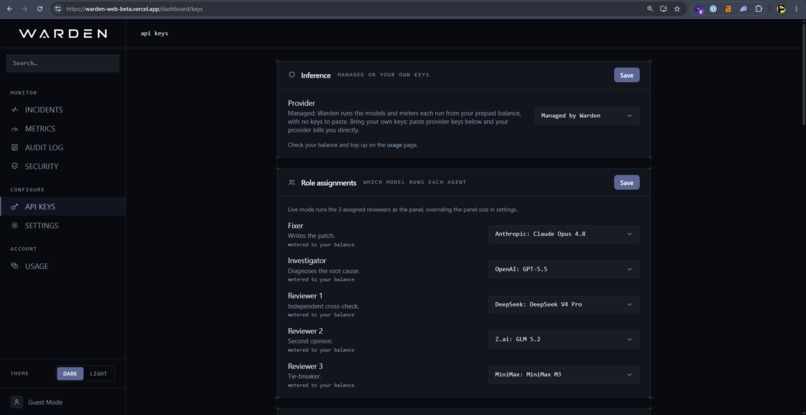Screen dimensions: 806x415
Task: Click the Usage coins icon in sidebar
Action: tap(14, 266)
